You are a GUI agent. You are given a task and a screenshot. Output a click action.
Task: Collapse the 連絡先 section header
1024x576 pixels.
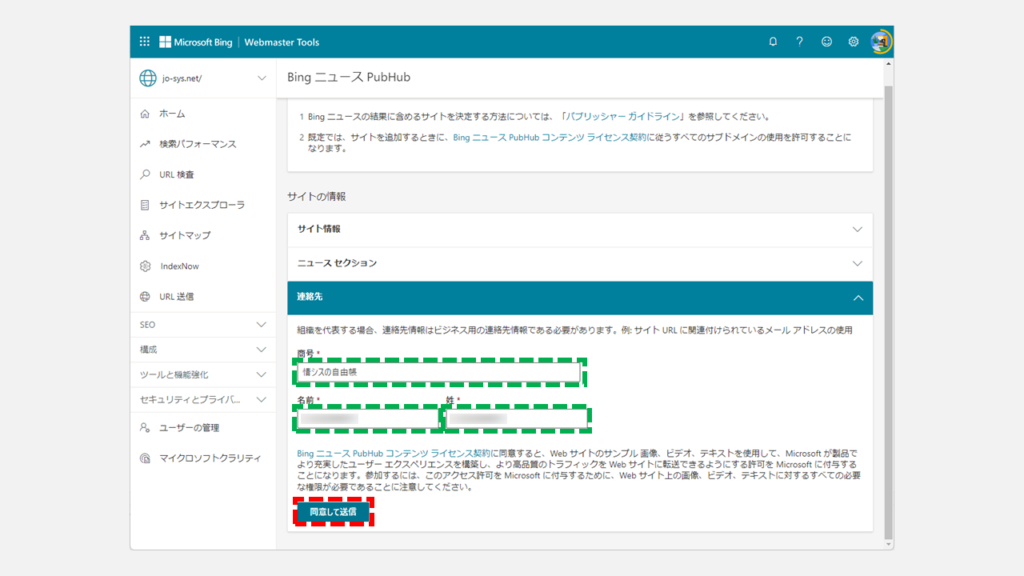[580, 297]
